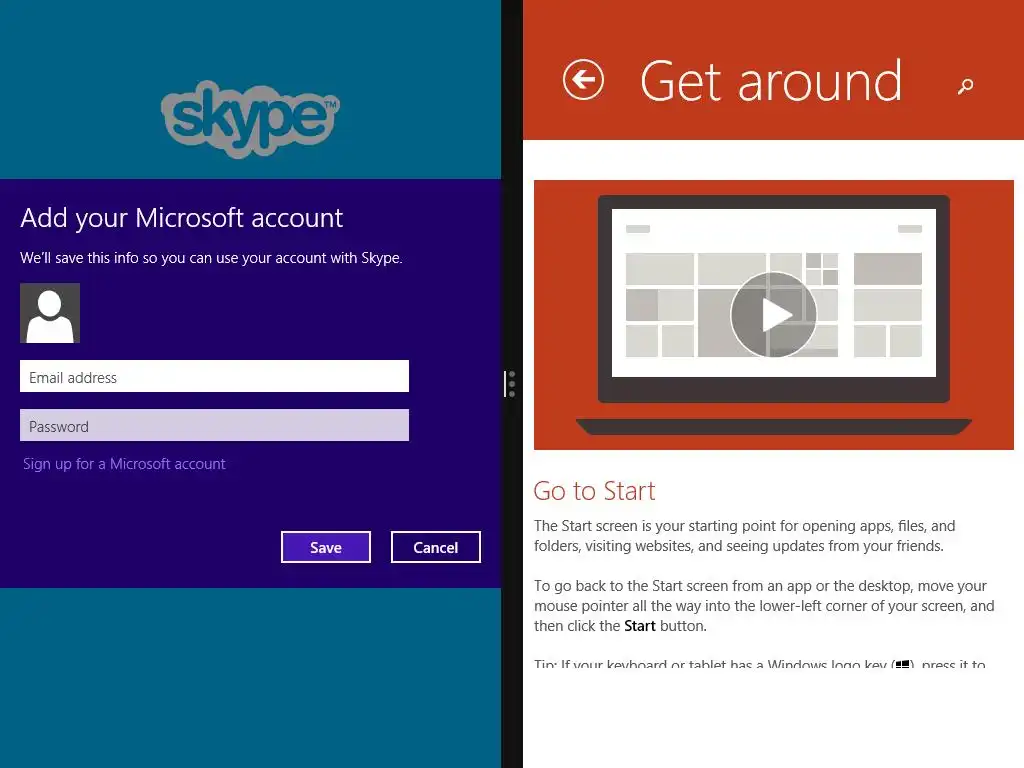Play the Go to Start video
This screenshot has height=768, width=1024.
point(773,314)
